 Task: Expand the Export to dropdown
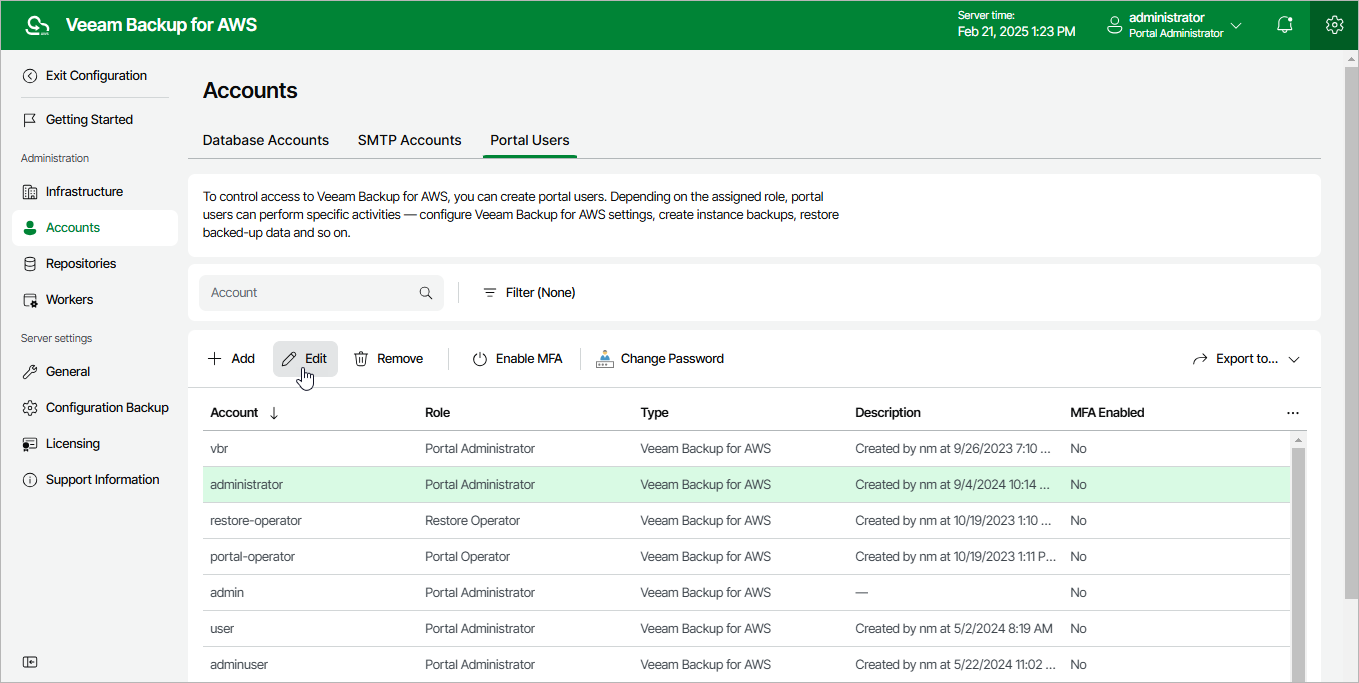coord(1246,359)
